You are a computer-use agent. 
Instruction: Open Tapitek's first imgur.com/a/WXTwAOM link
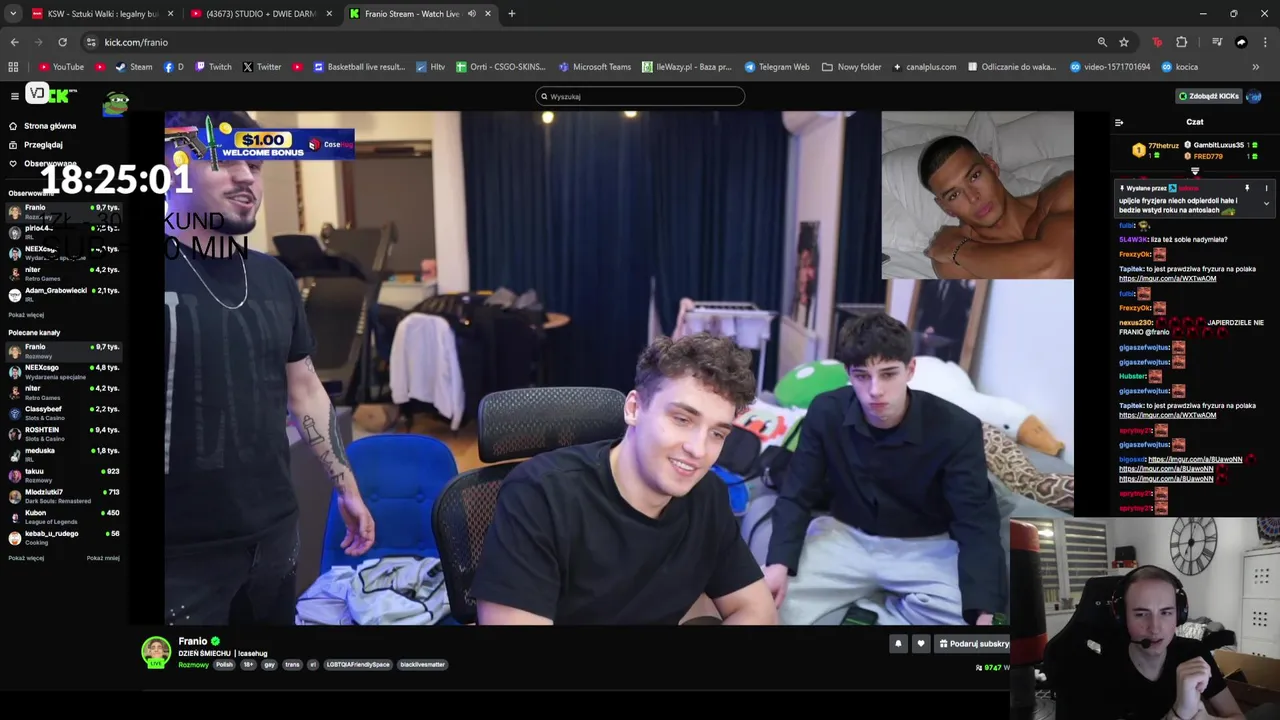pos(1167,279)
